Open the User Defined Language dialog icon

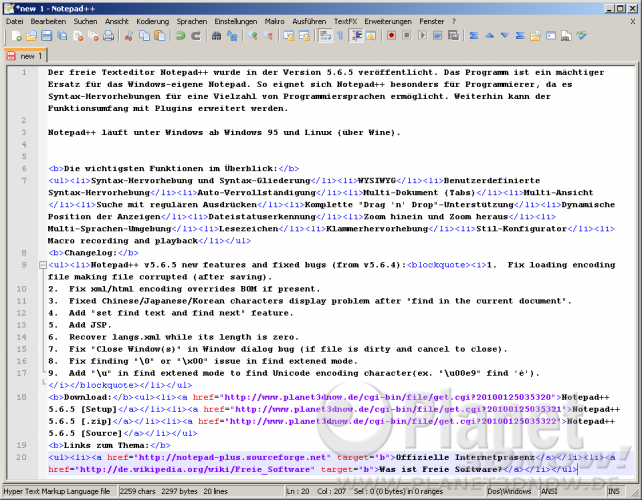click(x=371, y=36)
